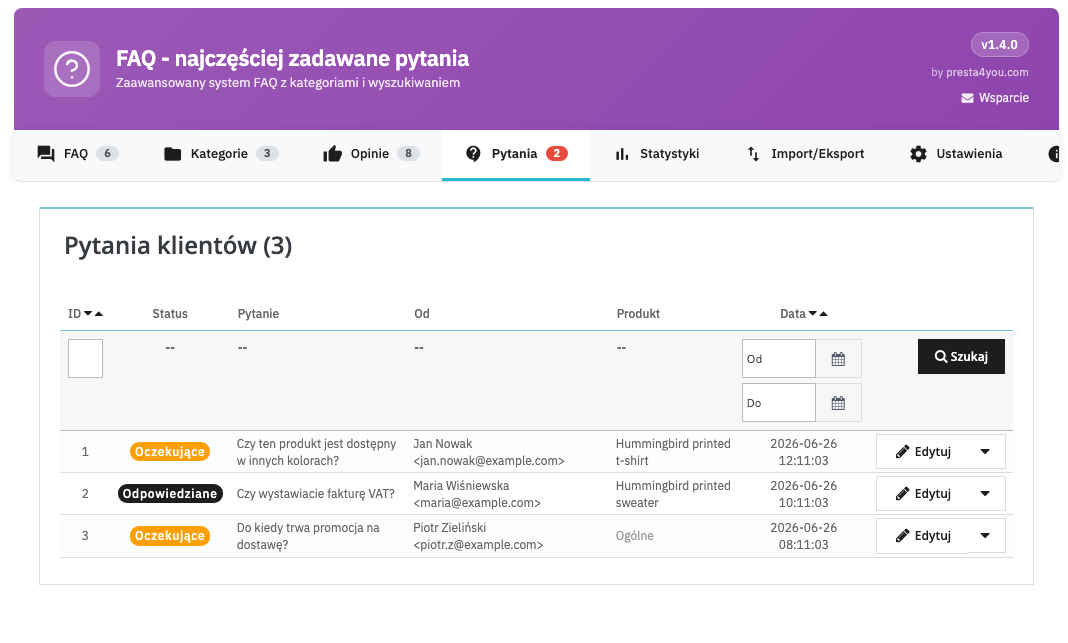The image size is (1068, 643).
Task: Open the calendar picker for the Od date
Action: pos(838,359)
